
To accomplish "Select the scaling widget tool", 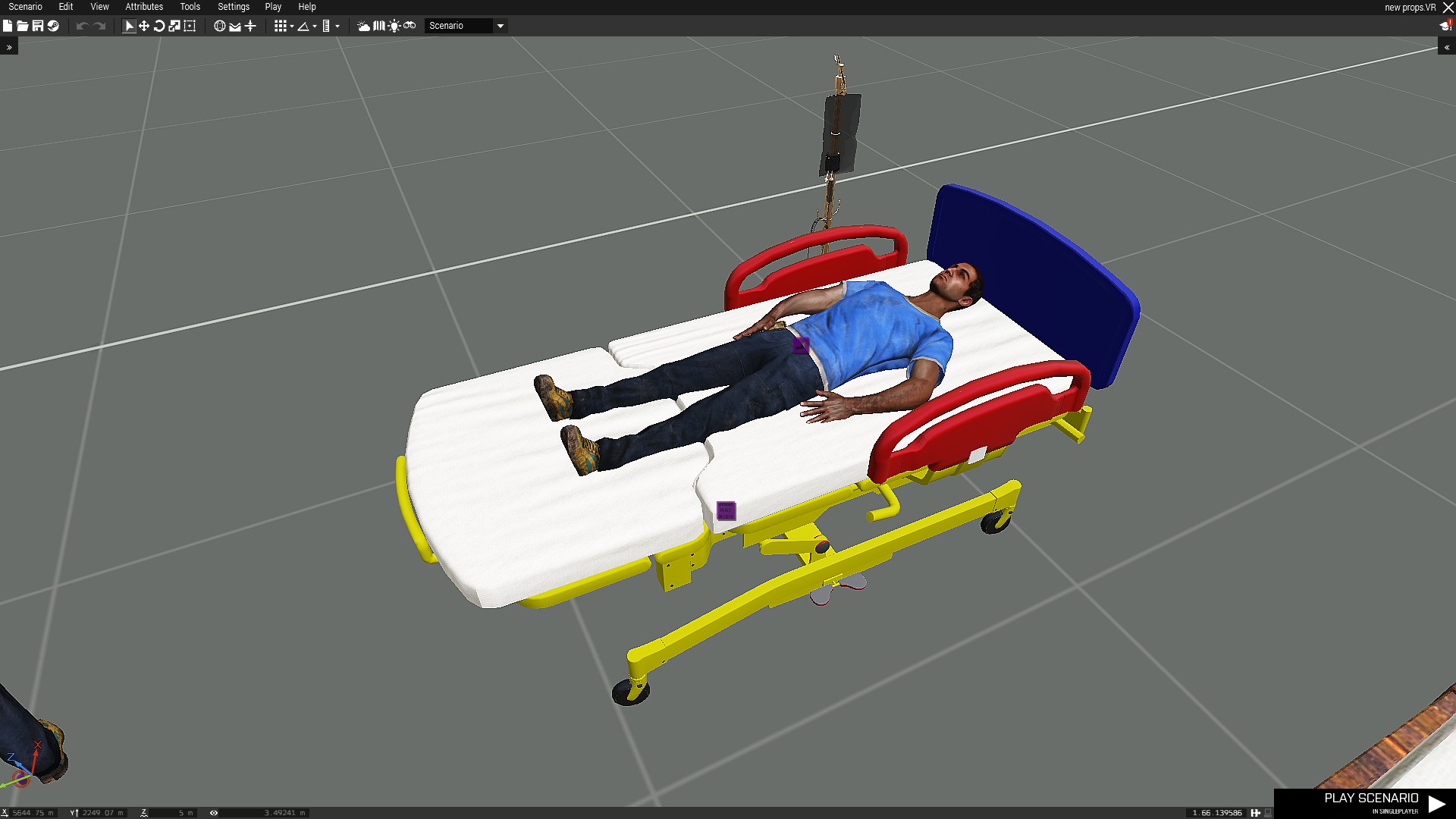I will 174,26.
